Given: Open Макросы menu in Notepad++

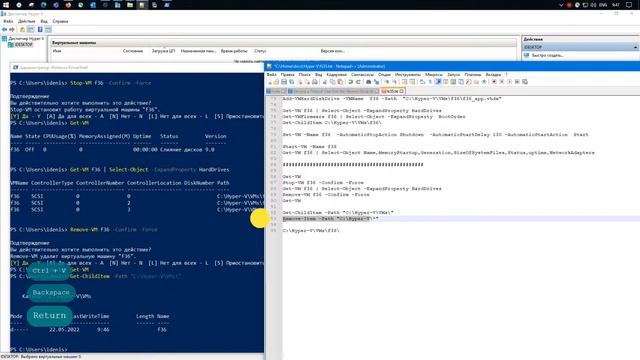Looking at the screenshot, I should (433, 75).
